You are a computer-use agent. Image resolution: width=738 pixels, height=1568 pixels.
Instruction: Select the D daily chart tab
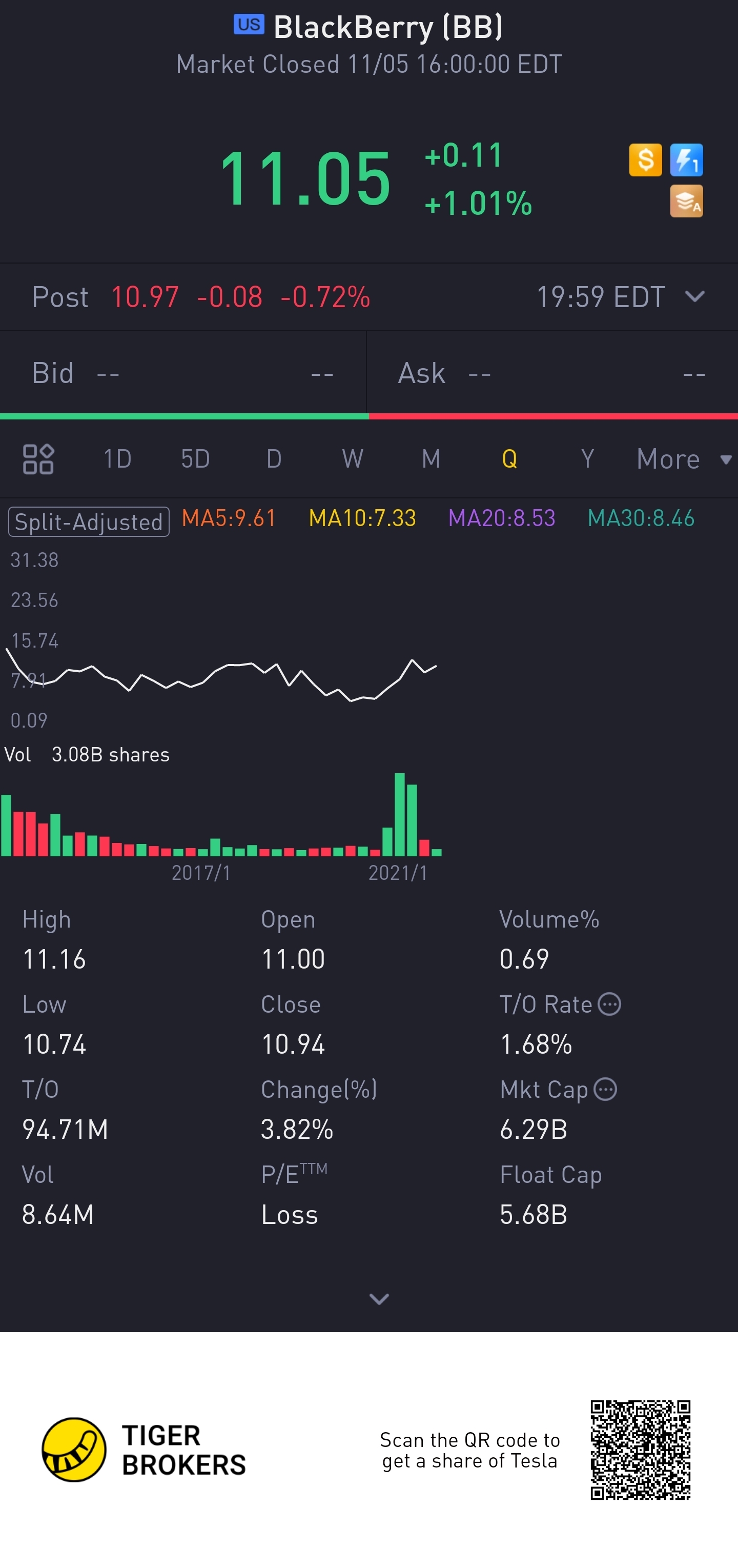click(274, 459)
